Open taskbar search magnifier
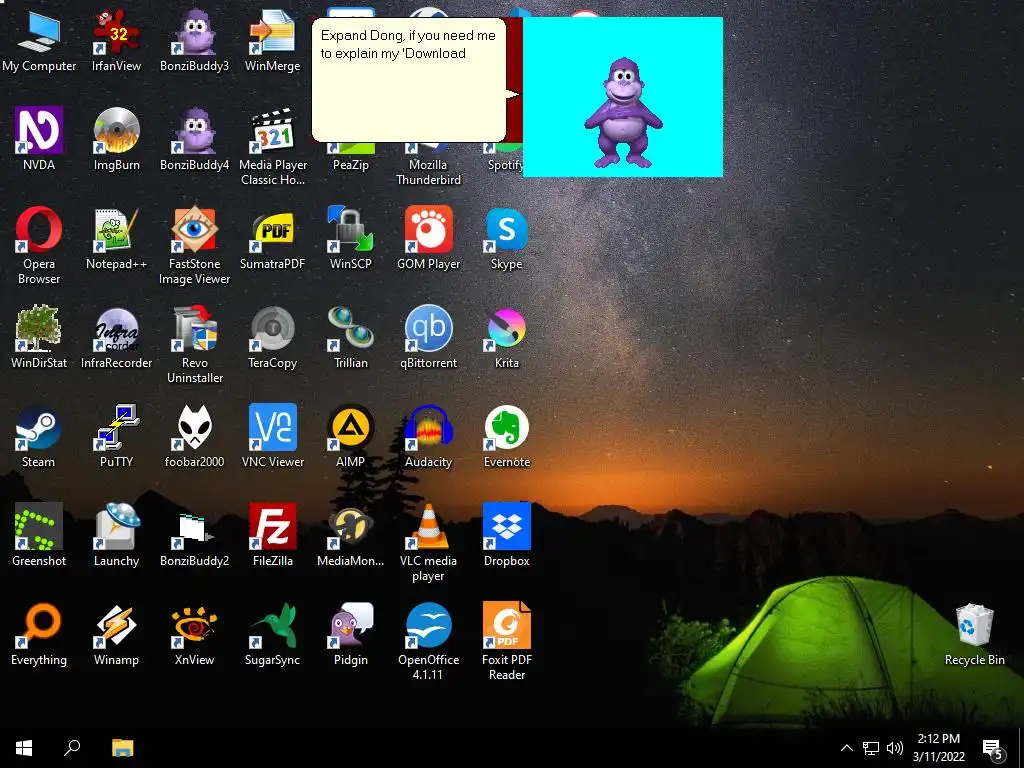Screen dimensions: 1024x768 72,748
